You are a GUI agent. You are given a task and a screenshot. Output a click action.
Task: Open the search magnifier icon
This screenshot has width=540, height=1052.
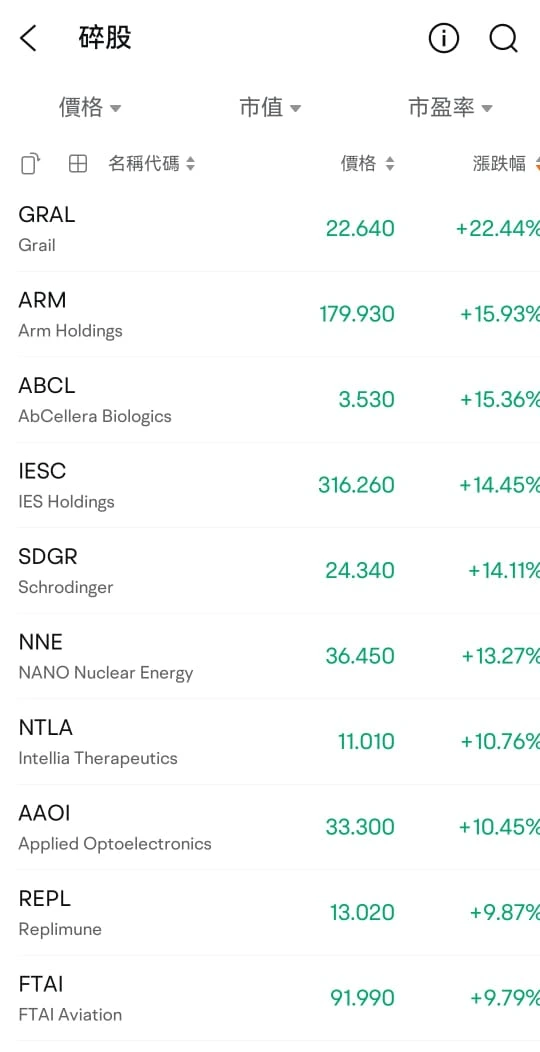[x=503, y=39]
